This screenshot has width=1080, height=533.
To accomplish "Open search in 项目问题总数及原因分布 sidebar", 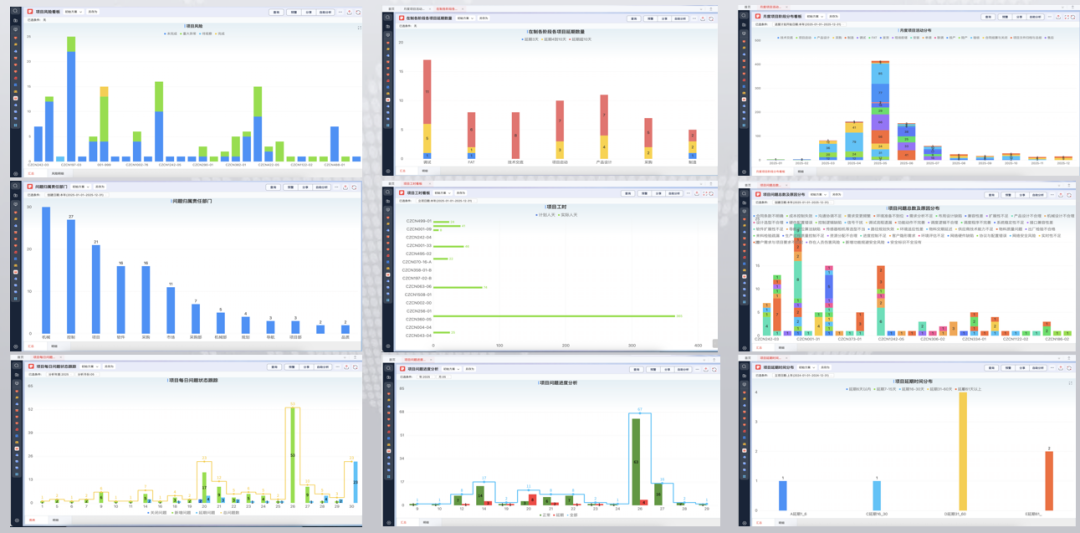I will coord(743,196).
